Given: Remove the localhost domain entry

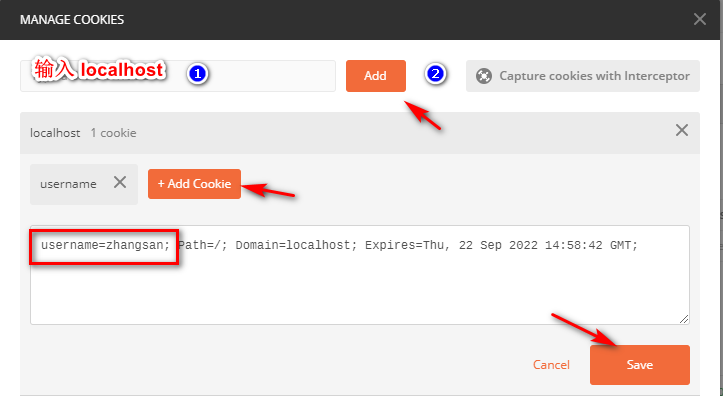Looking at the screenshot, I should pyautogui.click(x=682, y=130).
